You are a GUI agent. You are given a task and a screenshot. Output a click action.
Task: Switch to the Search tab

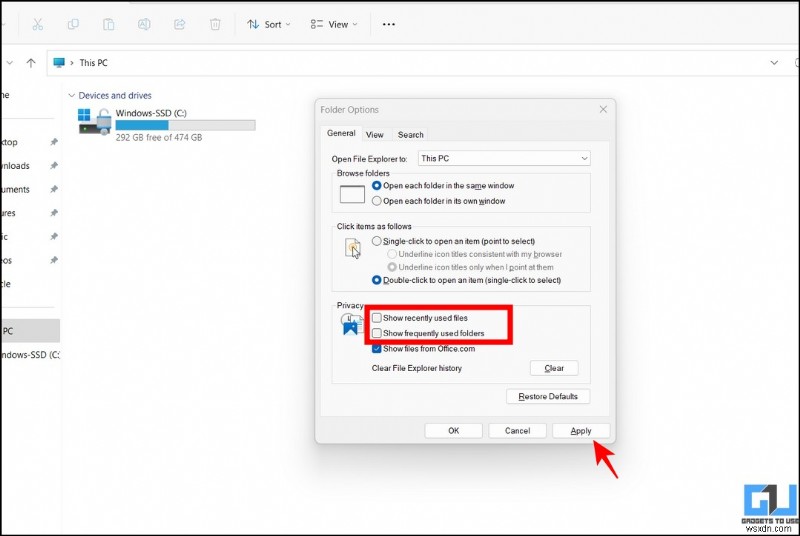coord(411,135)
